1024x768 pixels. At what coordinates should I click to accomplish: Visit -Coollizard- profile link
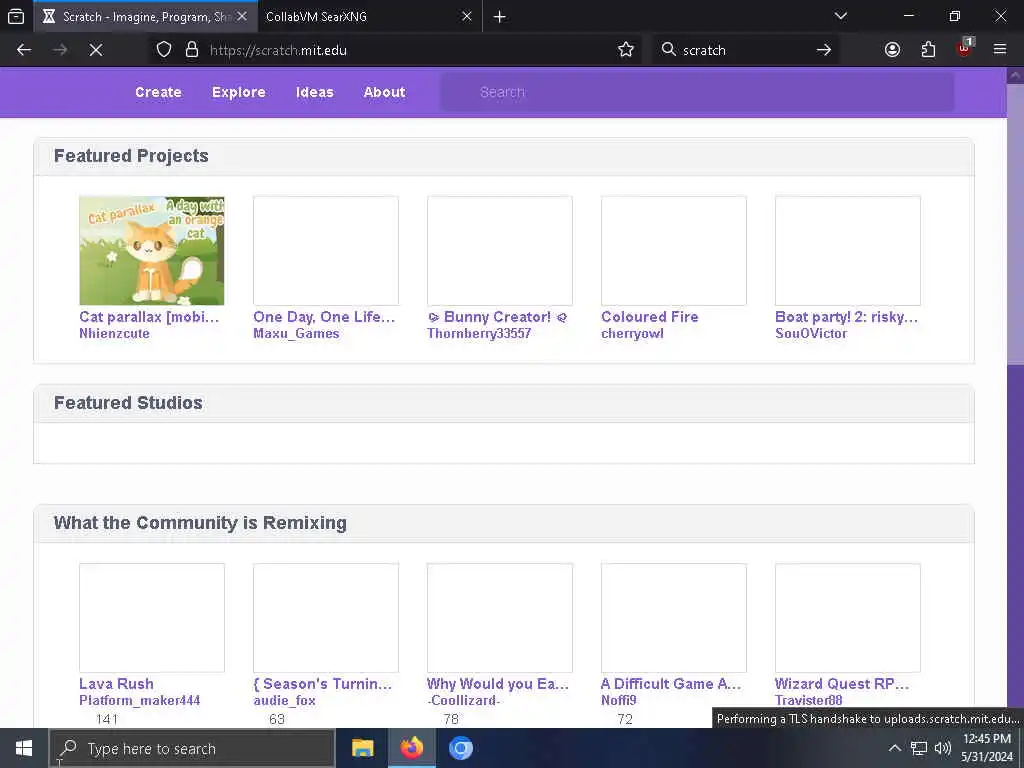pos(464,700)
